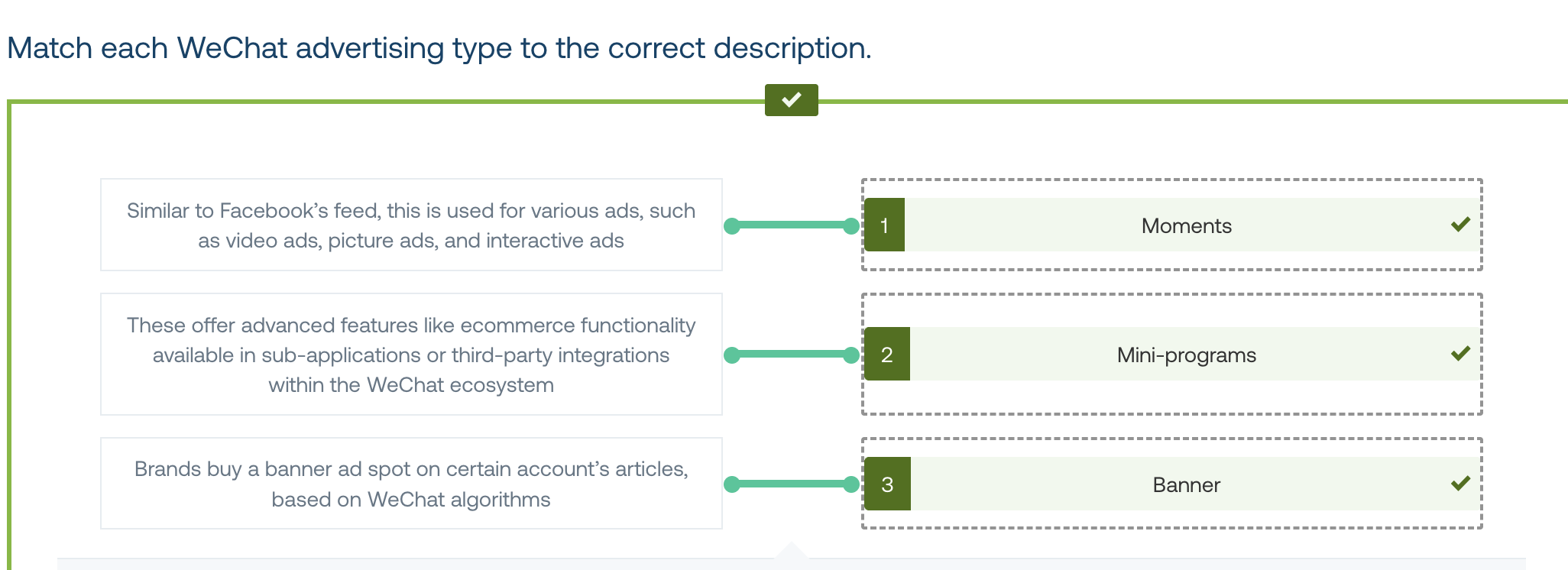Click the green checkmark badge at top
Viewport: 1568px width, 570px height.
791,100
